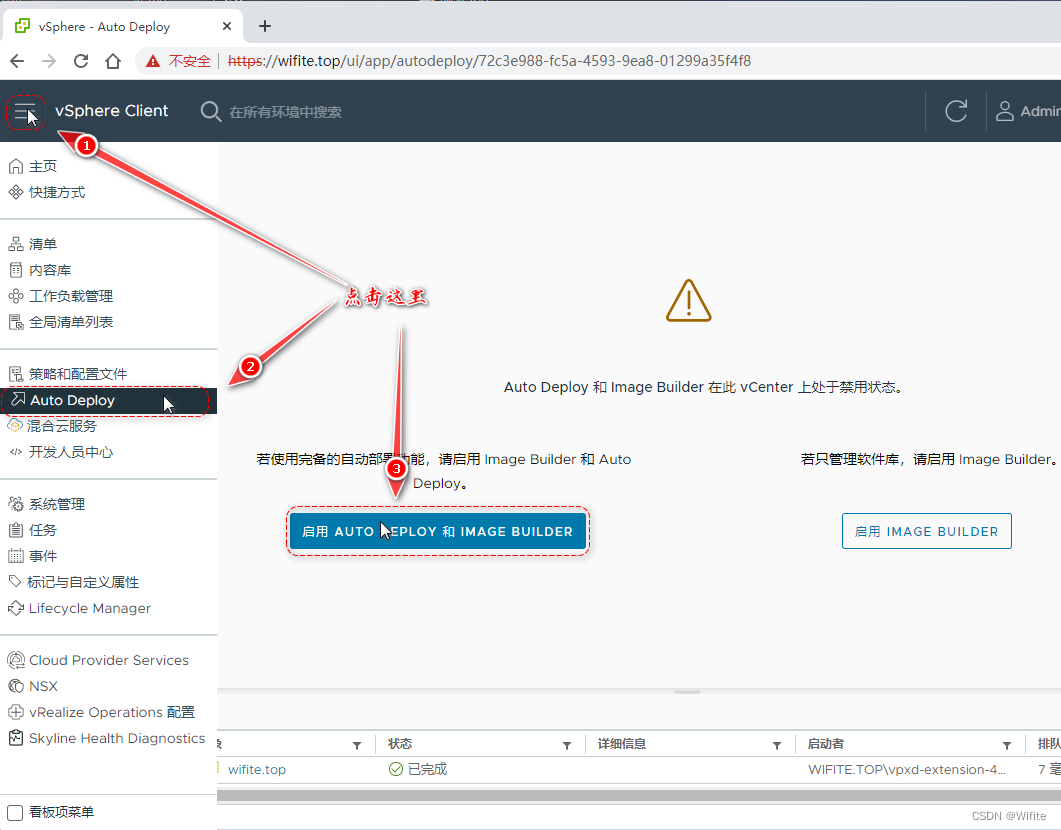Click the NSX icon in sidebar
This screenshot has width=1061, height=830.
(16, 686)
